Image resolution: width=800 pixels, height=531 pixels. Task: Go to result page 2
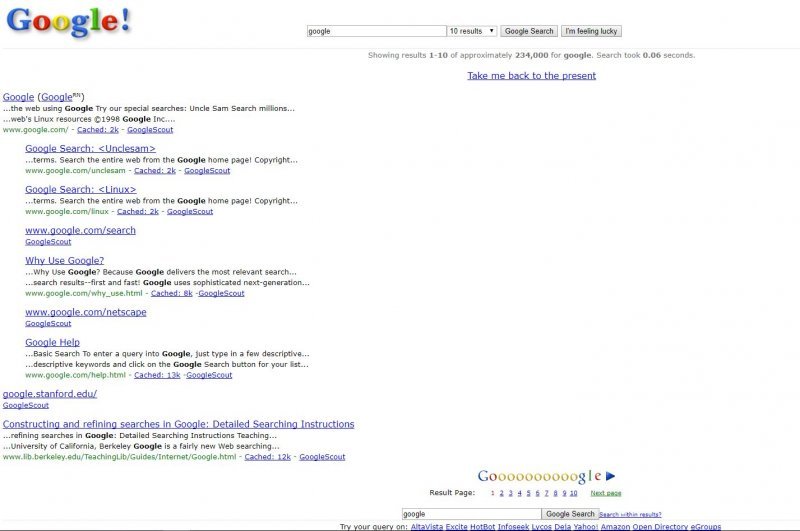[502, 493]
